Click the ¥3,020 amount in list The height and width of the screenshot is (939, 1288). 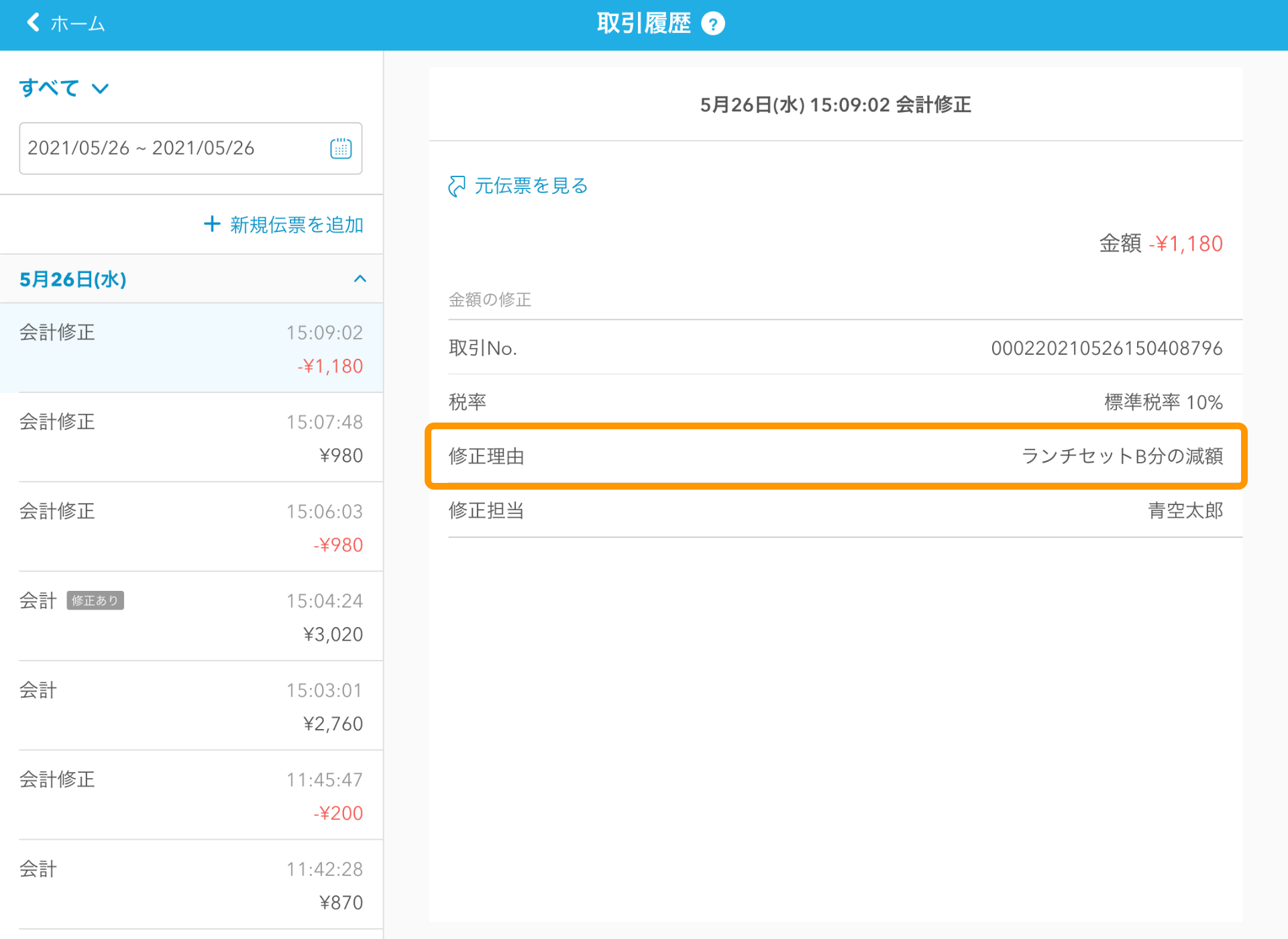point(333,634)
